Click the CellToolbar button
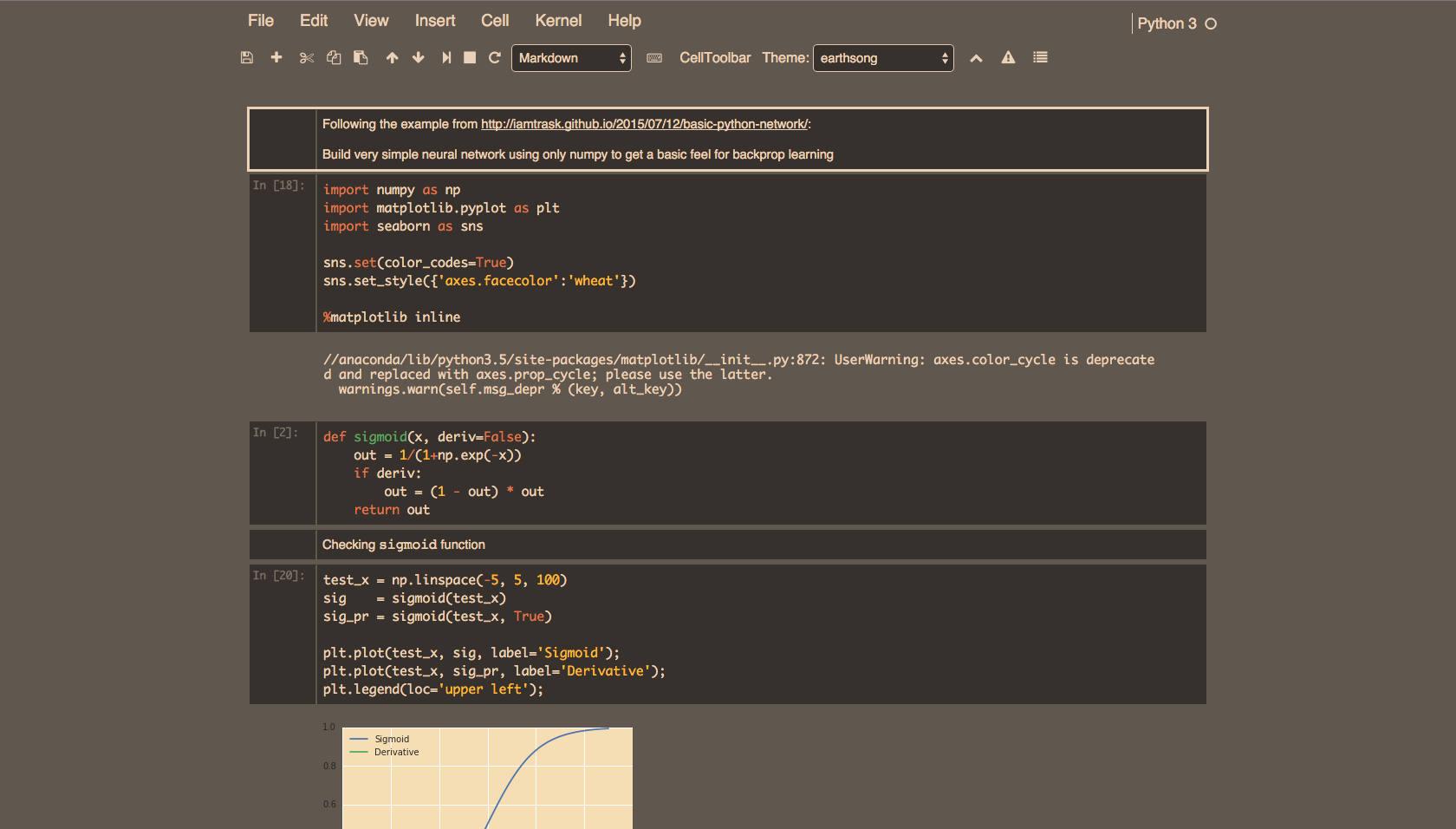This screenshot has width=1456, height=829. [x=715, y=58]
